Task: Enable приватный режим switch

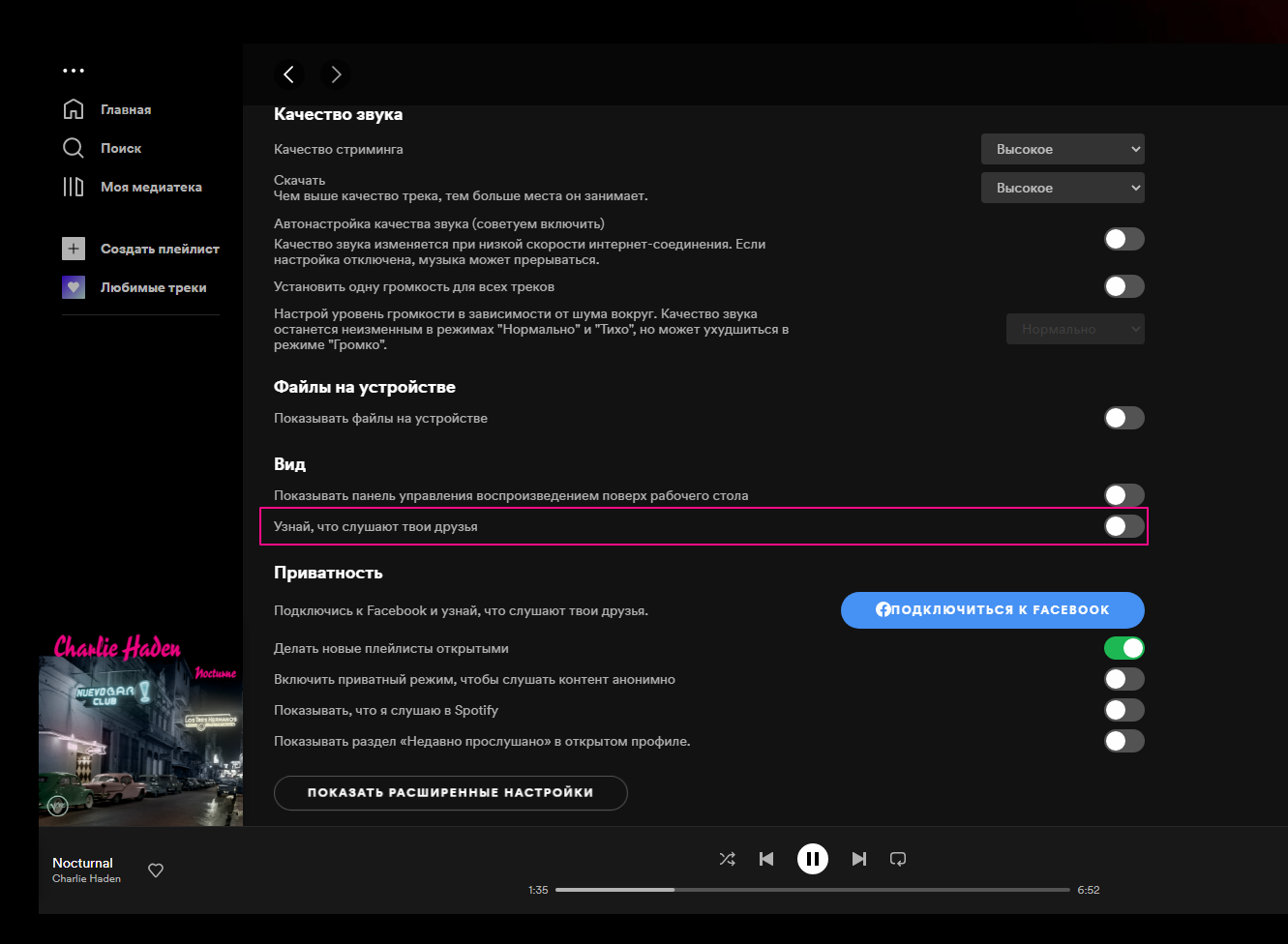Action: coord(1124,679)
